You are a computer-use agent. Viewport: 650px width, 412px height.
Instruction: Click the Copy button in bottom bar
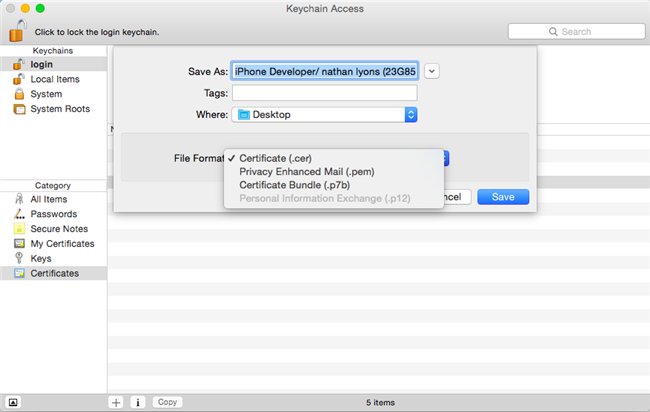click(x=167, y=402)
